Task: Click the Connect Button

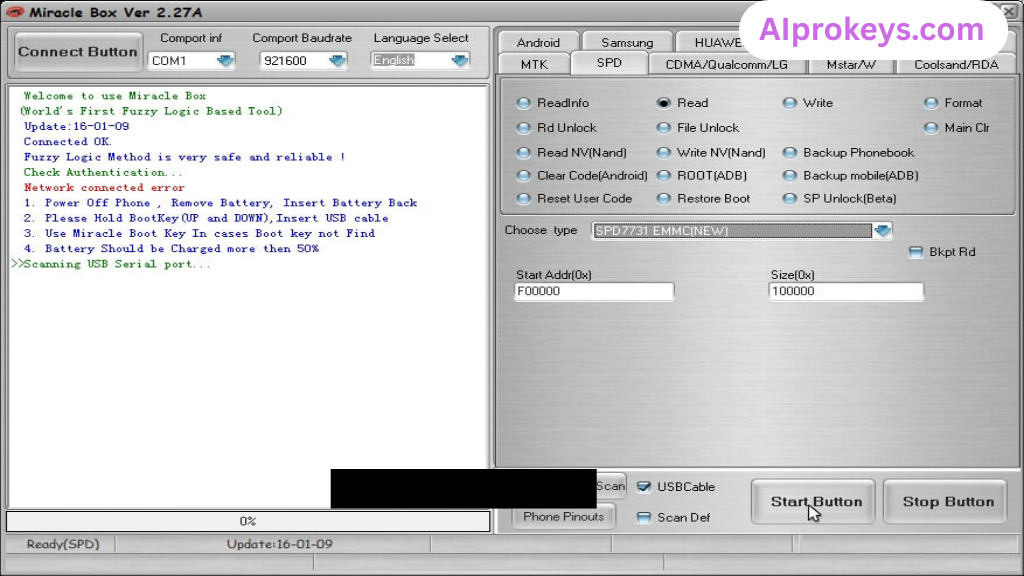Action: (x=78, y=52)
